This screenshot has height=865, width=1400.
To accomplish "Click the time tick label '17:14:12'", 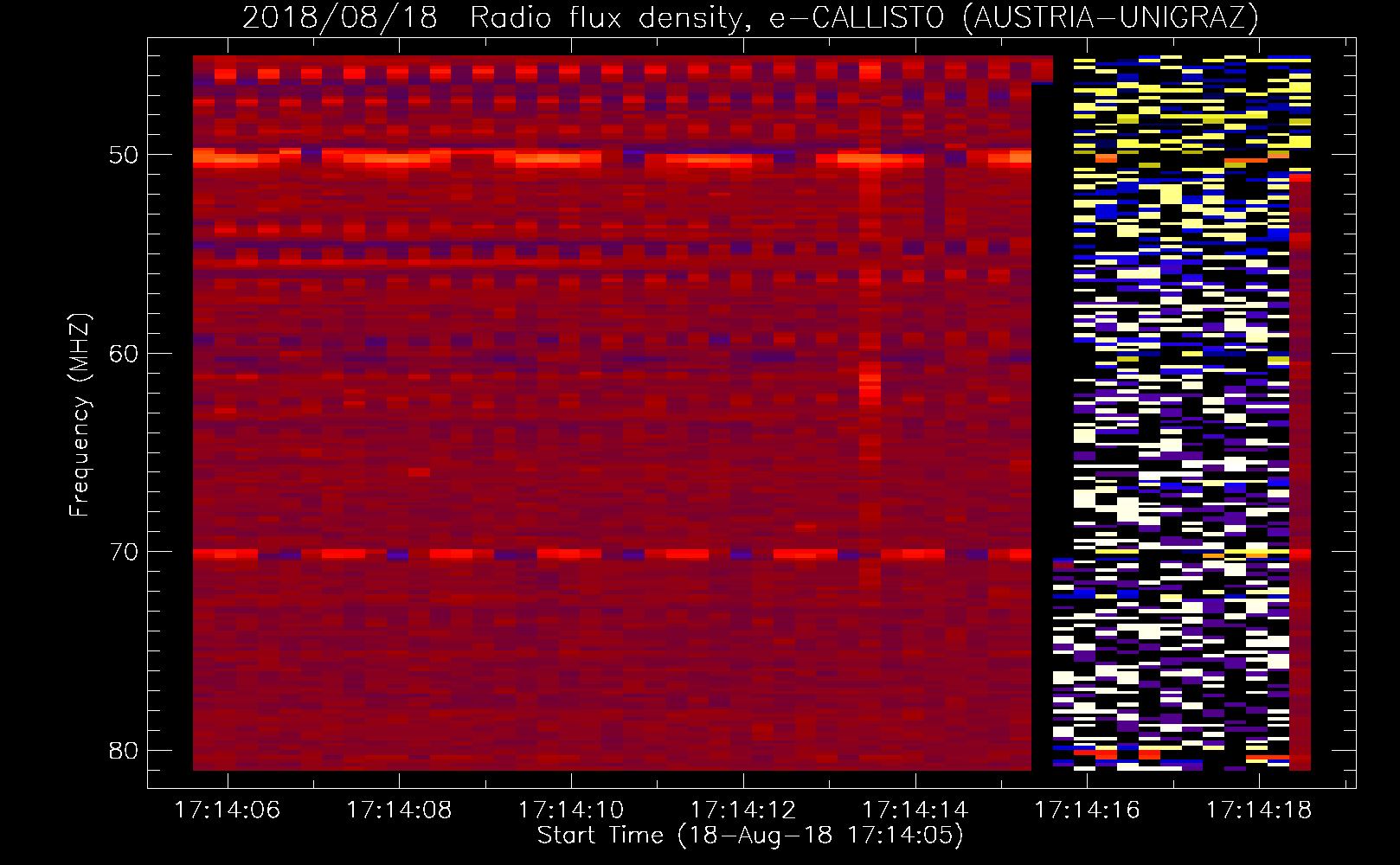I will (x=743, y=811).
